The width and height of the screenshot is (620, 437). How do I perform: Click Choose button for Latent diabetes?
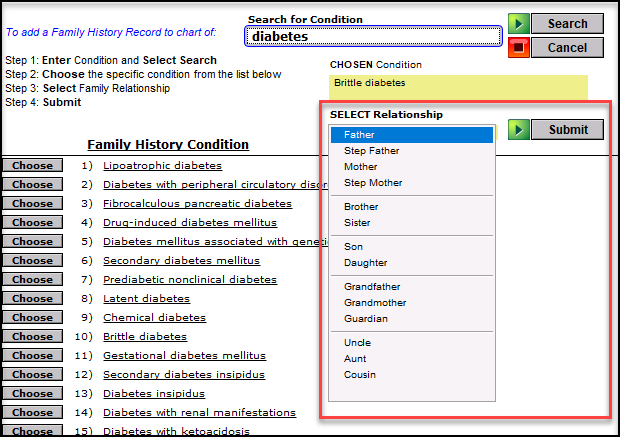(32, 299)
